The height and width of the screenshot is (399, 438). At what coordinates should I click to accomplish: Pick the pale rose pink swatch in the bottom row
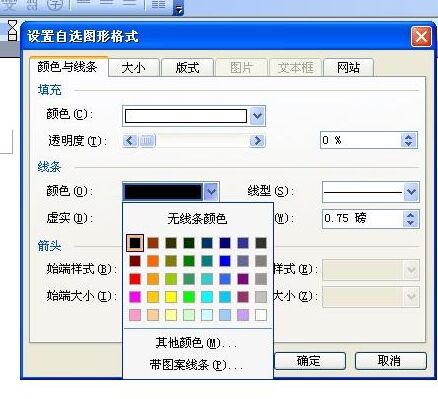coord(135,315)
